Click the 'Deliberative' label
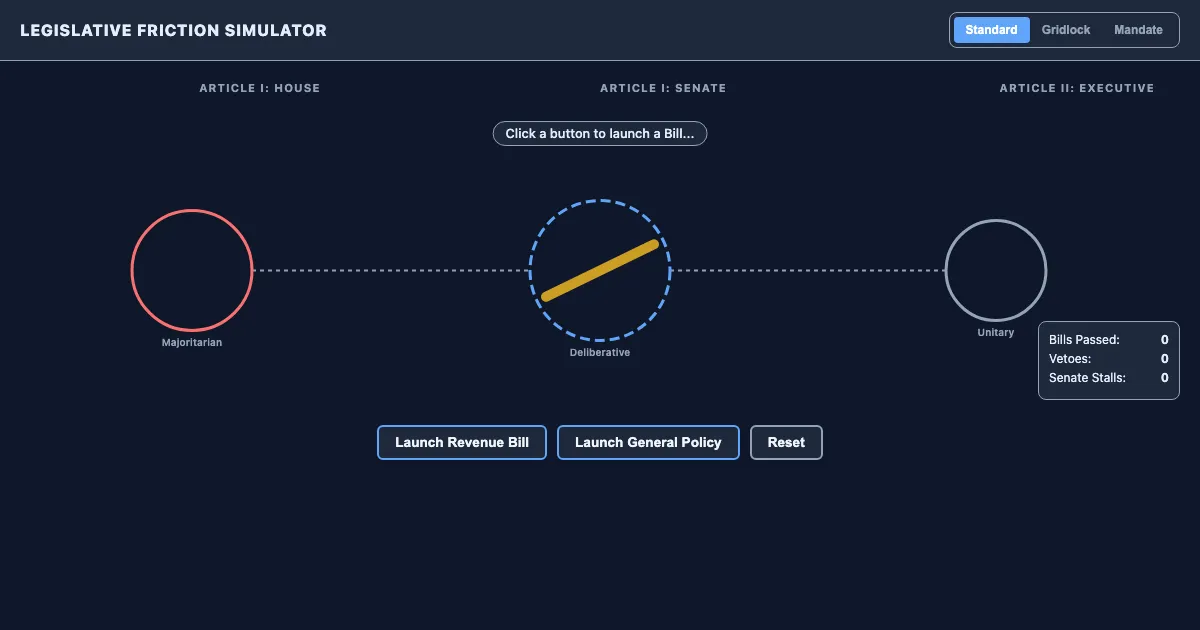This screenshot has height=630, width=1200. coord(600,353)
